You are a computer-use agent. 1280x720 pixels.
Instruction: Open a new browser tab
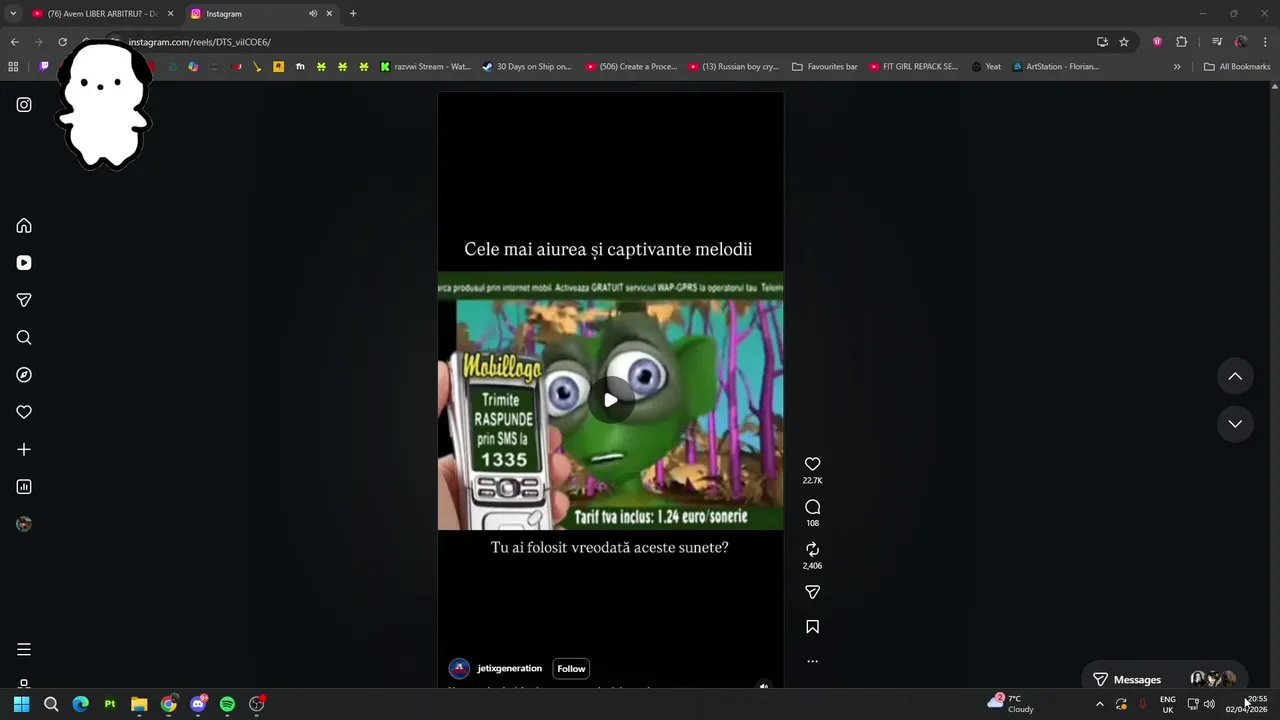click(353, 14)
